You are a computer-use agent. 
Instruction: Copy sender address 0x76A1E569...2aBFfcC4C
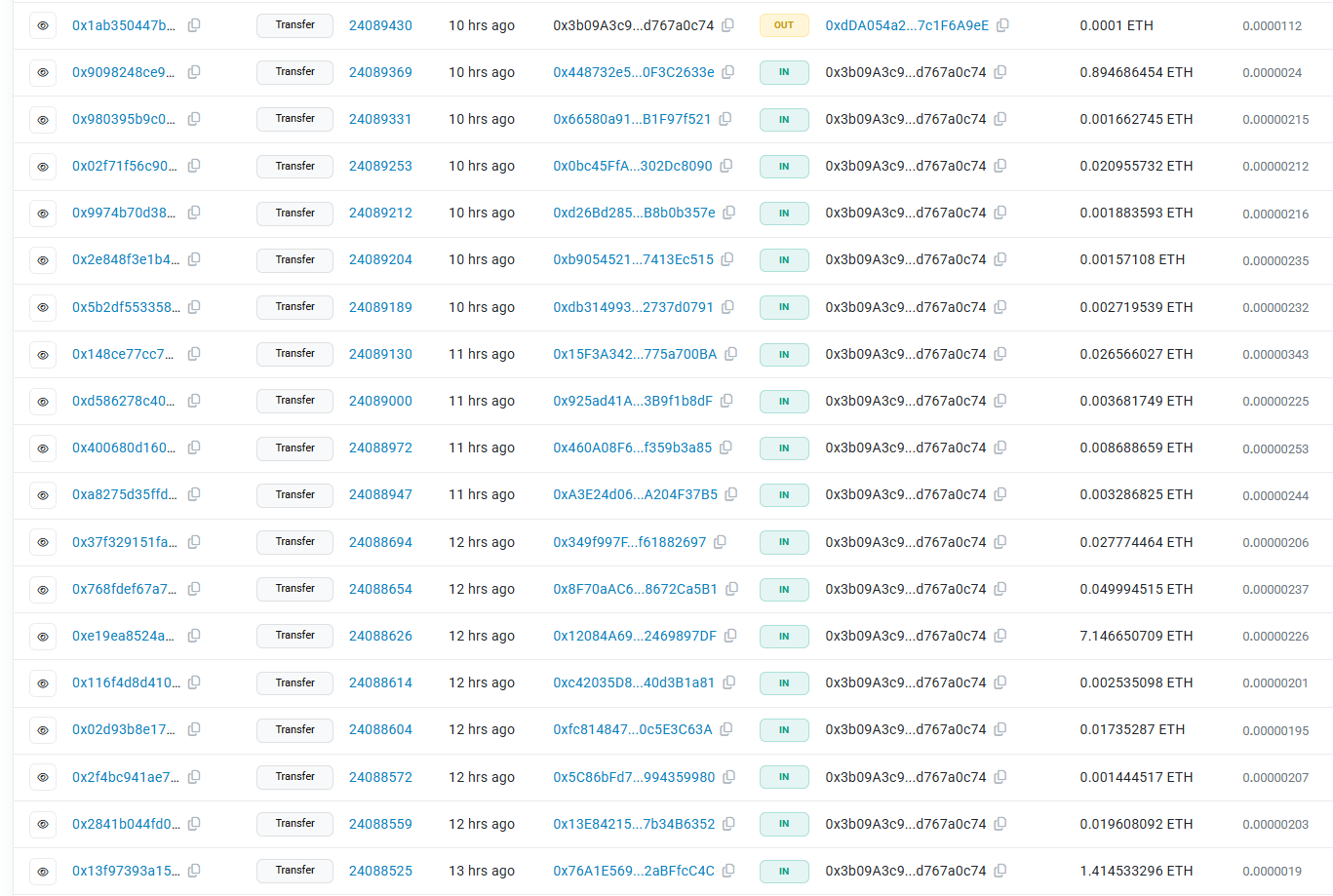coord(729,871)
